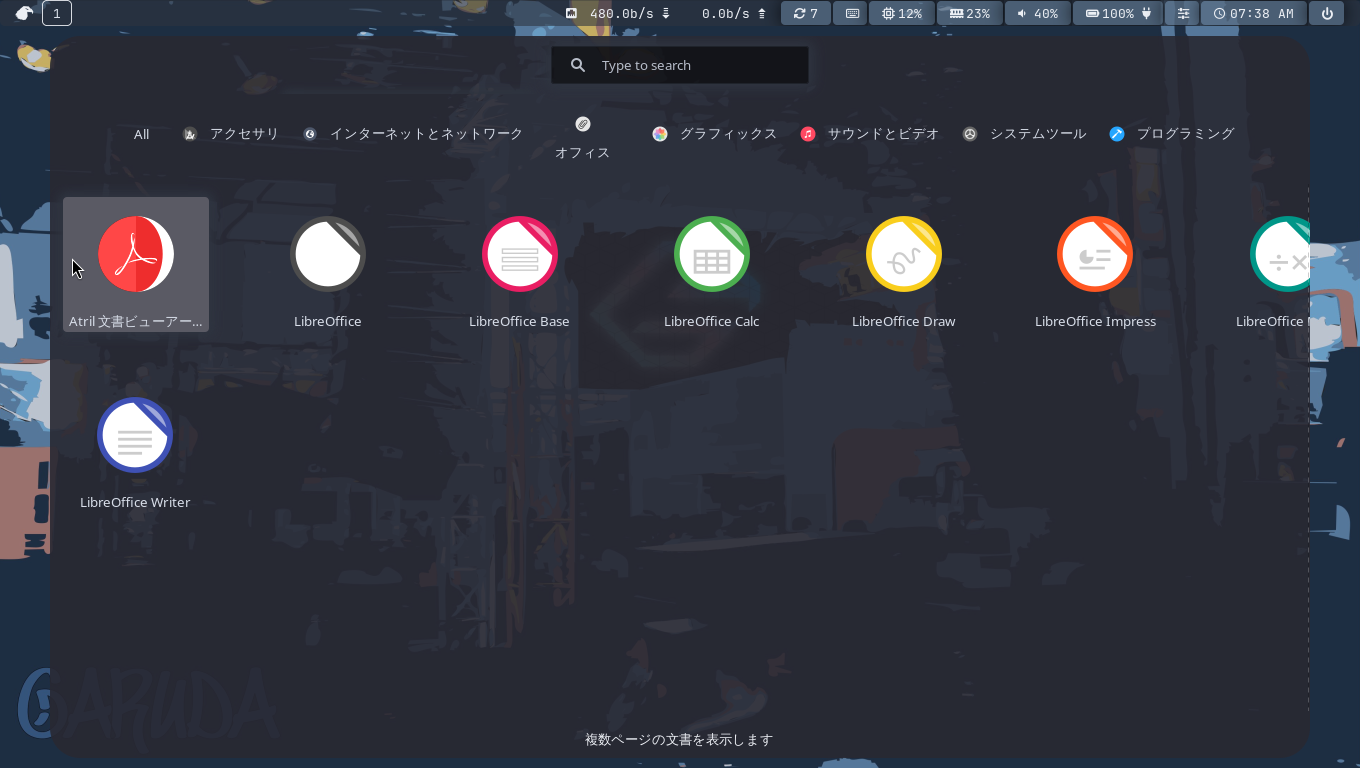
Task: Open the settings sliders icon
Action: 1183,13
